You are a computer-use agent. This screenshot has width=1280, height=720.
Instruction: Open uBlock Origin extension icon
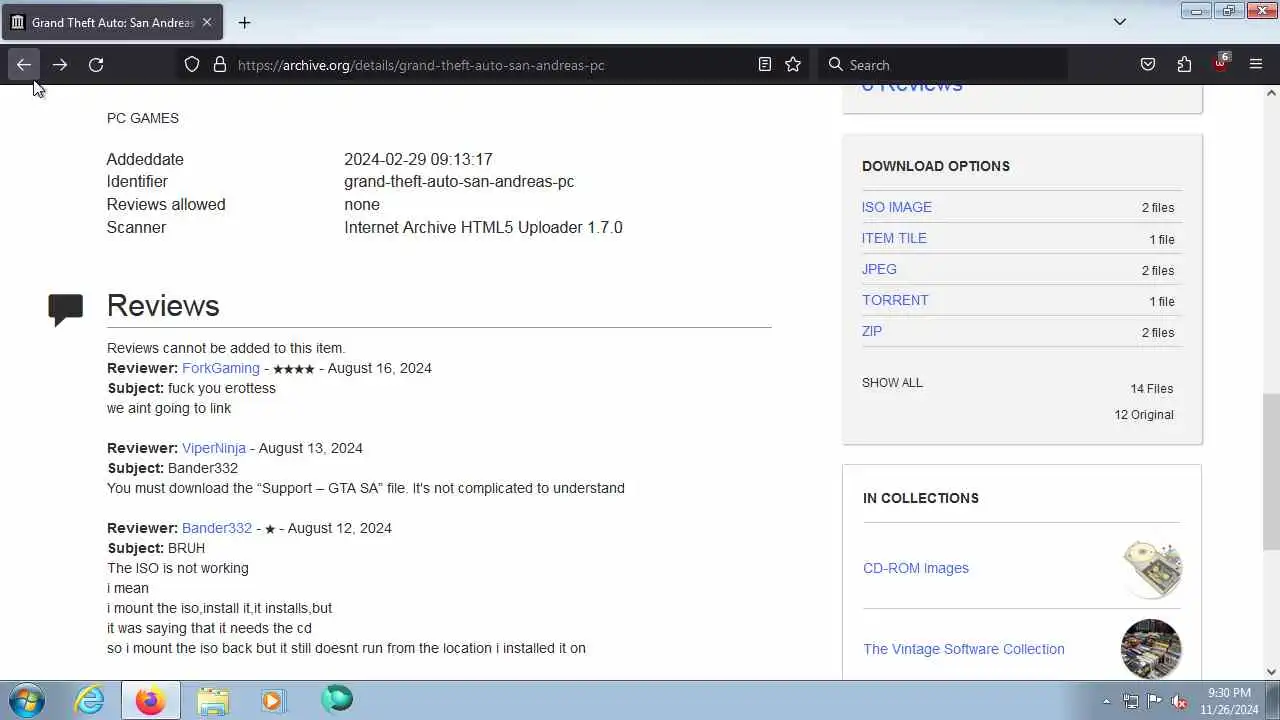[1220, 65]
